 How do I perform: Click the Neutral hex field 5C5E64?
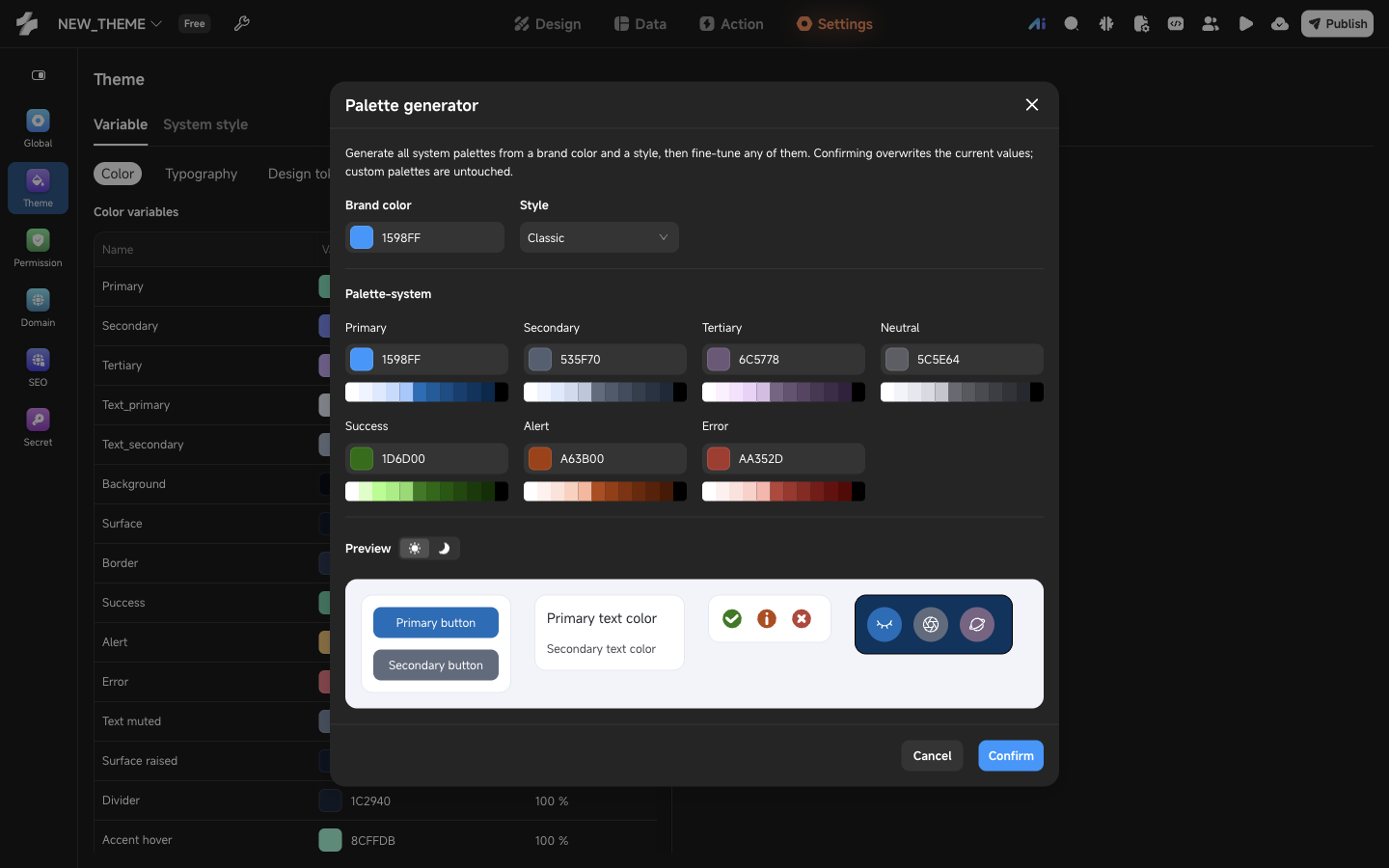point(962,359)
